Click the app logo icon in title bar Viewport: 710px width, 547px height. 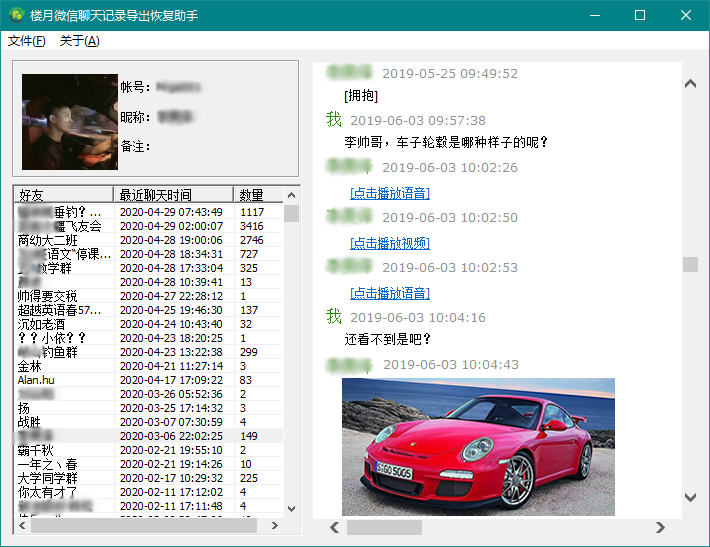pyautogui.click(x=16, y=15)
